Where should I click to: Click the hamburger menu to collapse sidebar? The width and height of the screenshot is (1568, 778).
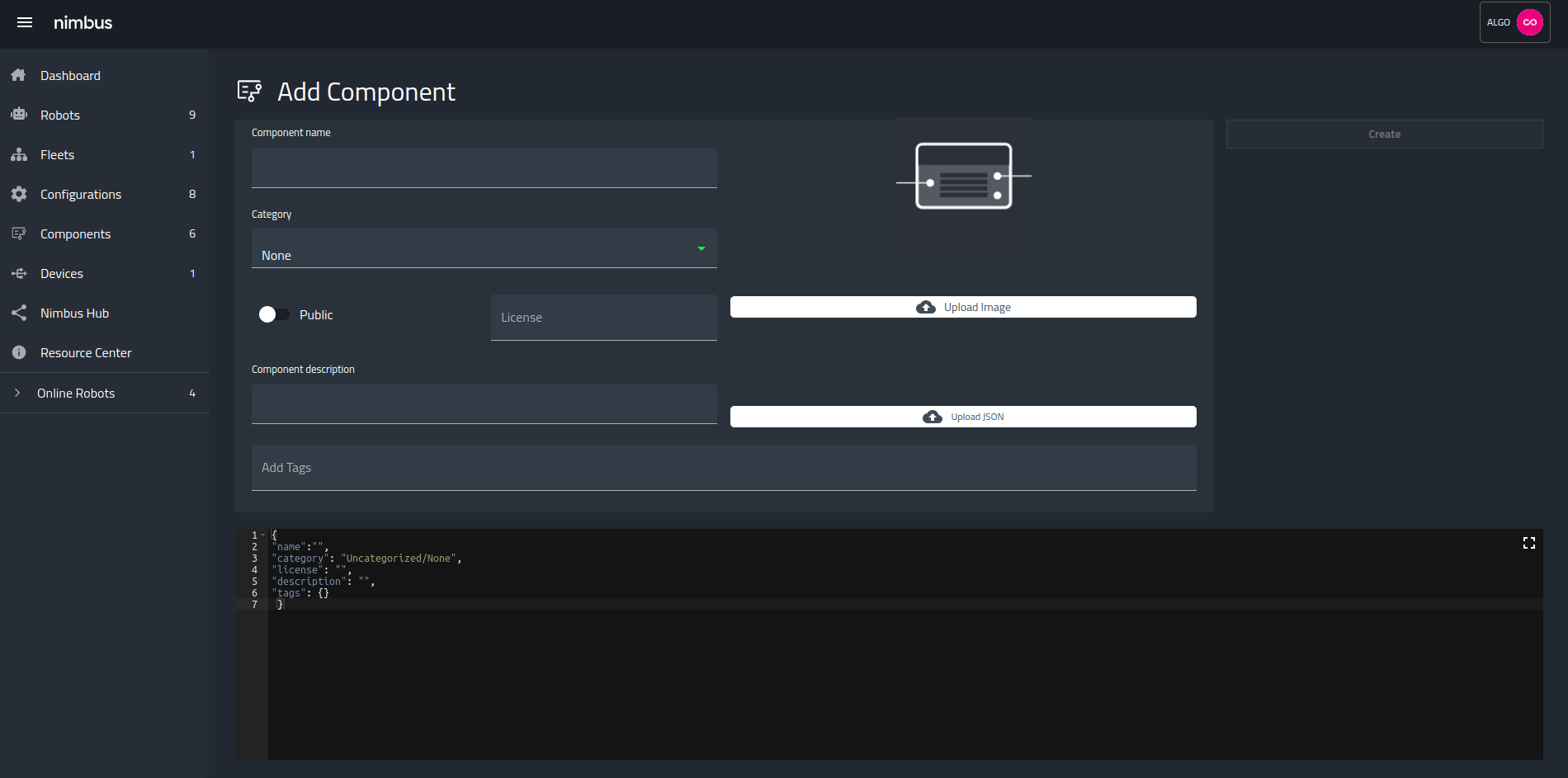[24, 22]
